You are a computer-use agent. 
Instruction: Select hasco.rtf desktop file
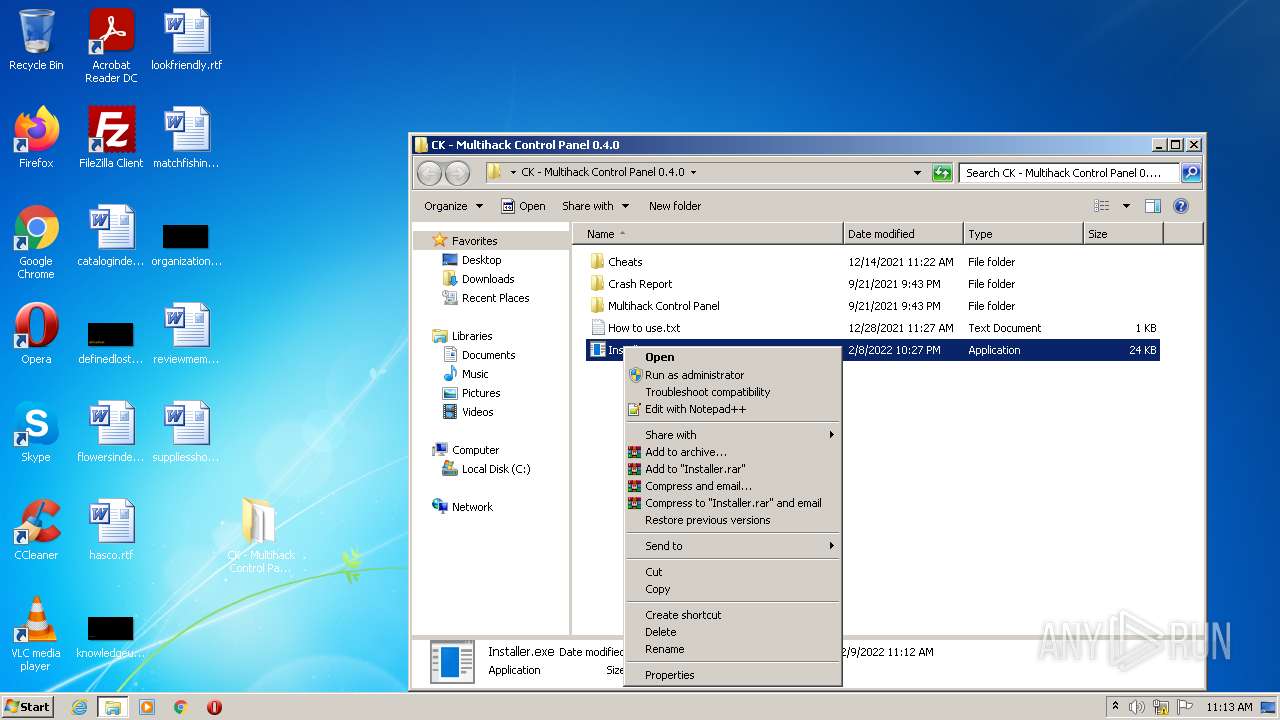coord(111,530)
